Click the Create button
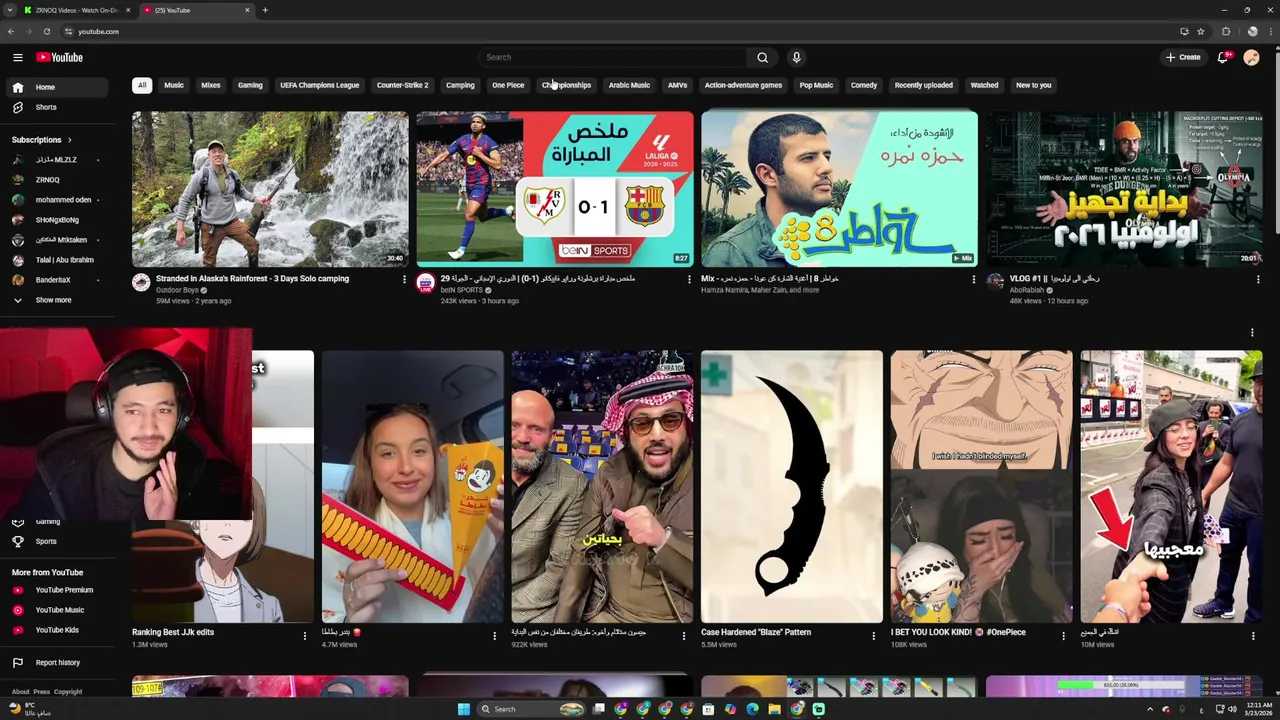The width and height of the screenshot is (1280, 720). click(1183, 57)
